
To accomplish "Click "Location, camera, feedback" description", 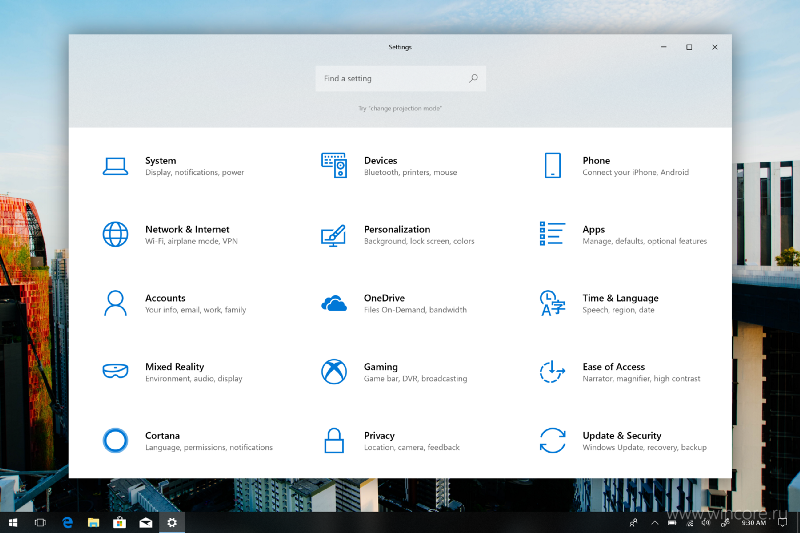I will click(412, 447).
